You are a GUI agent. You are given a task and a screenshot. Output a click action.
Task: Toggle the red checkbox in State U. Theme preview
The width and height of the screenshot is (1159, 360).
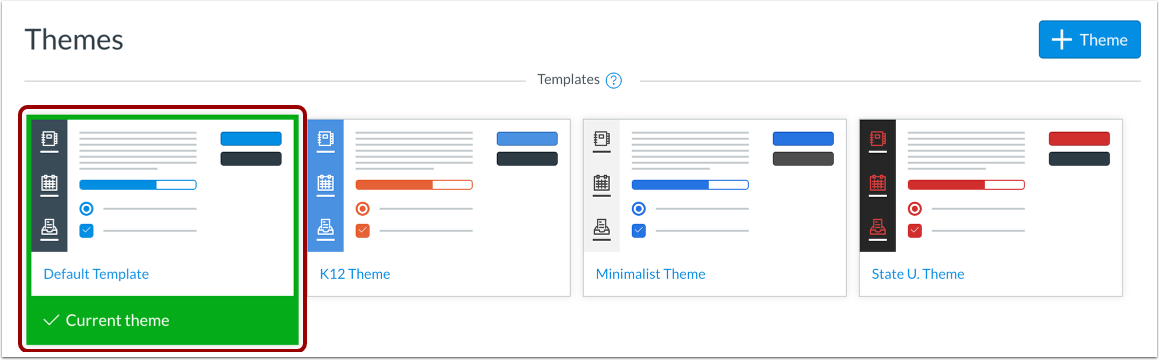coord(915,231)
